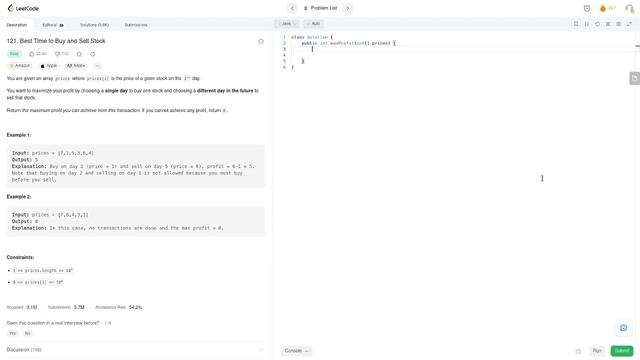Open editor shortcuts list icon
This screenshot has width=640, height=360.
[608, 24]
